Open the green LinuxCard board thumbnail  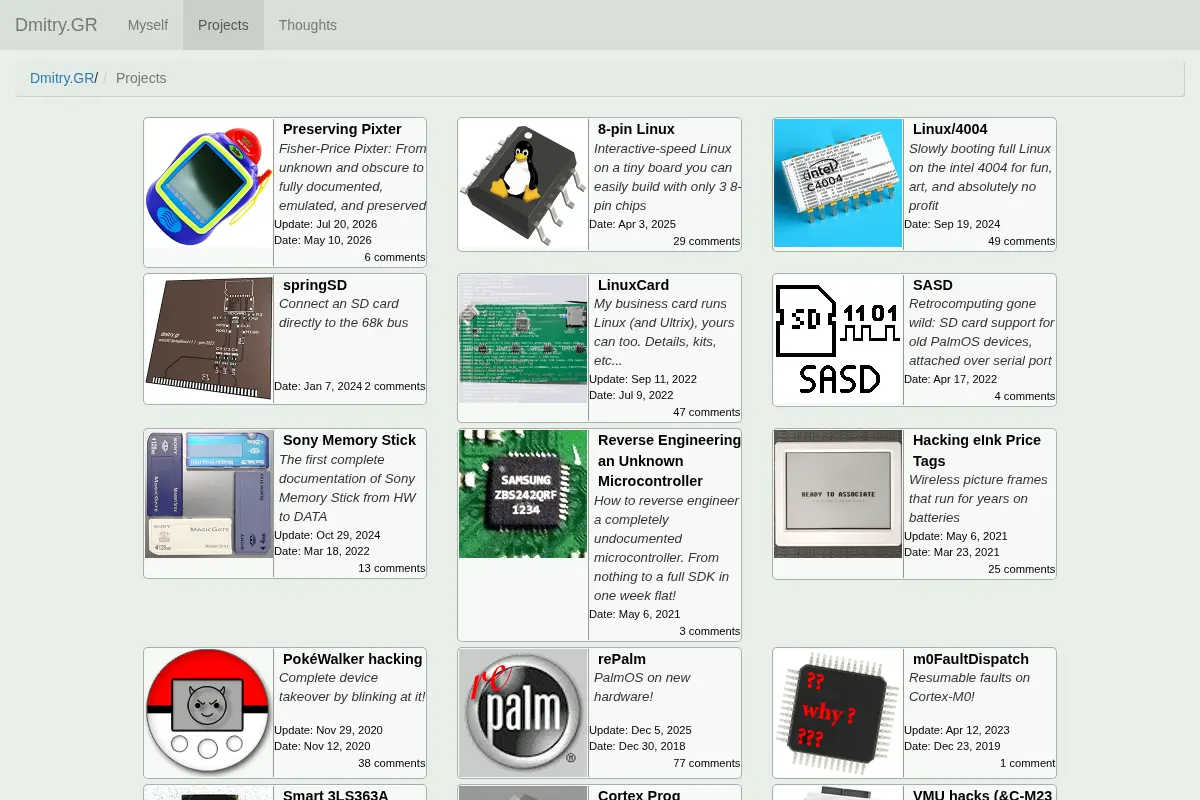(x=523, y=339)
